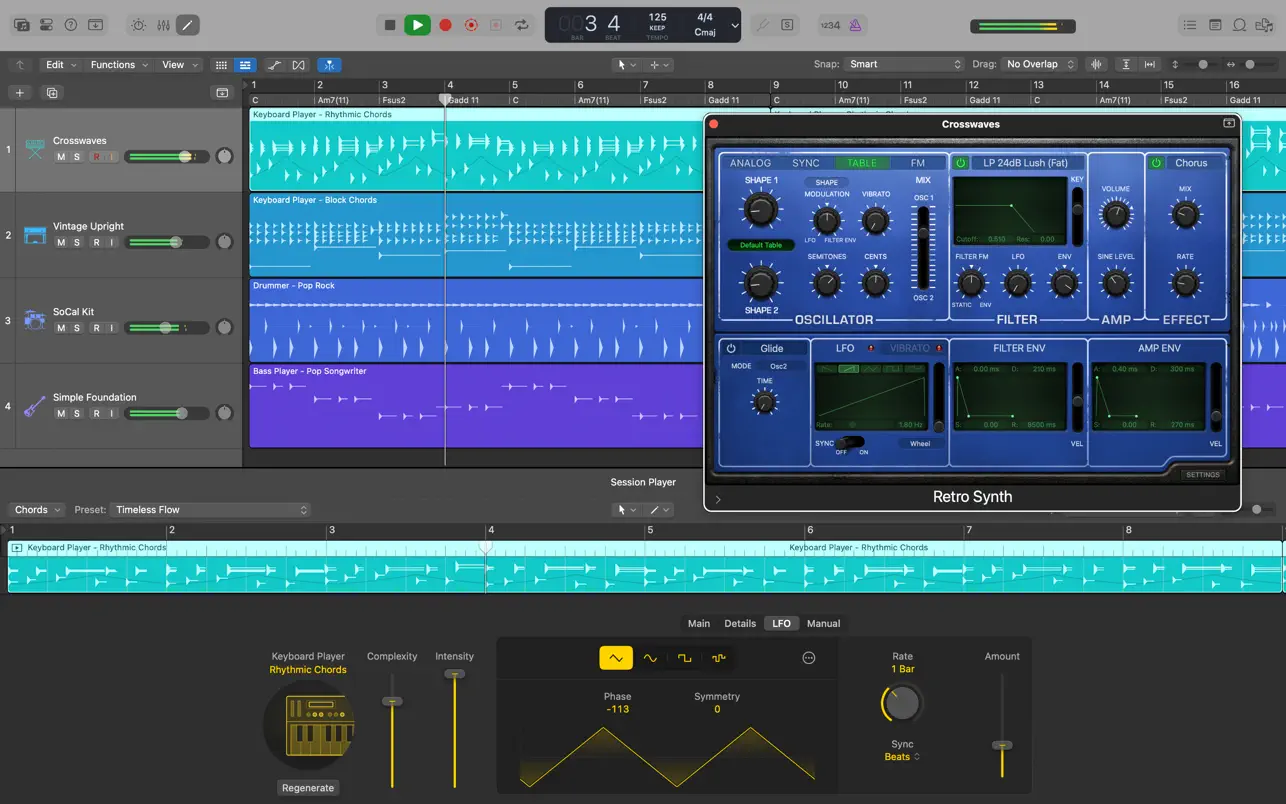Click the Regenerate button under the keyboard player
The width and height of the screenshot is (1286, 804).
point(308,788)
